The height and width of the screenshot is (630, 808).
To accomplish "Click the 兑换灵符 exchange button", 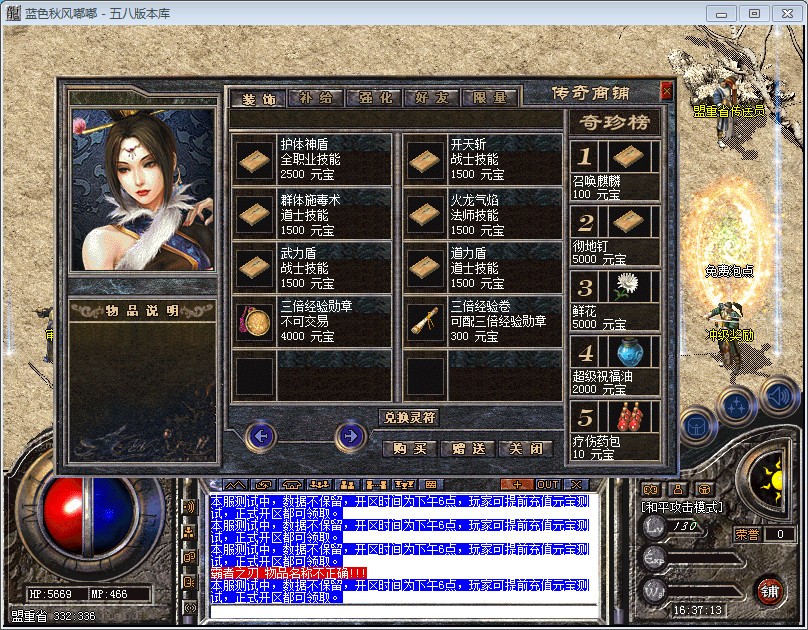I will coord(408,417).
